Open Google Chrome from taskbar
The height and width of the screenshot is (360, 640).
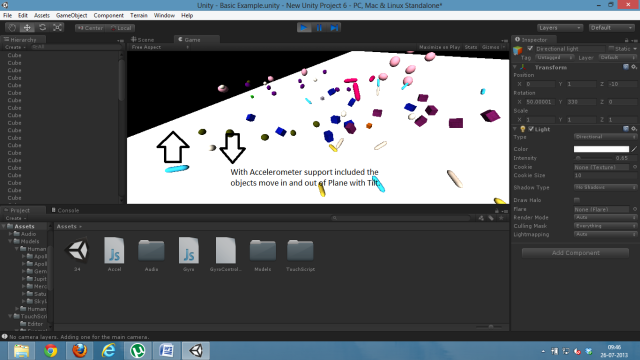(x=51, y=351)
